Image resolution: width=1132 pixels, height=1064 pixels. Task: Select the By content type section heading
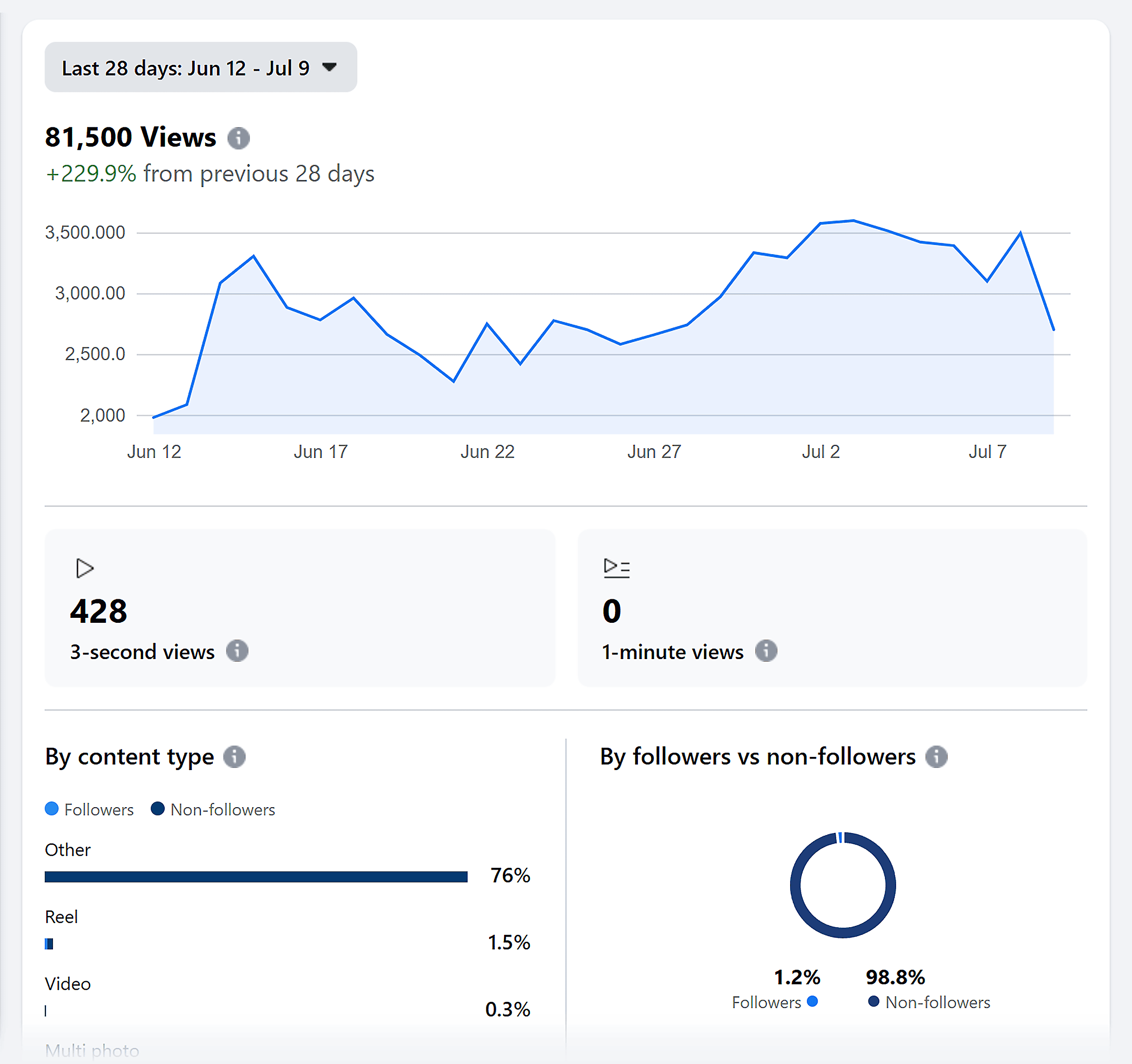pos(129,757)
